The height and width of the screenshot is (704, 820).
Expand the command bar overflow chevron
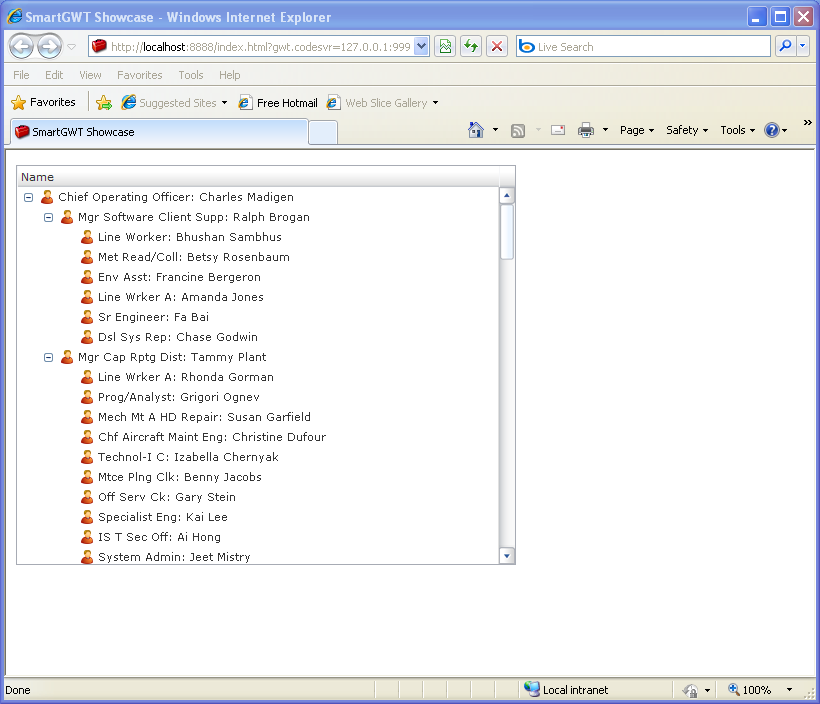[807, 122]
